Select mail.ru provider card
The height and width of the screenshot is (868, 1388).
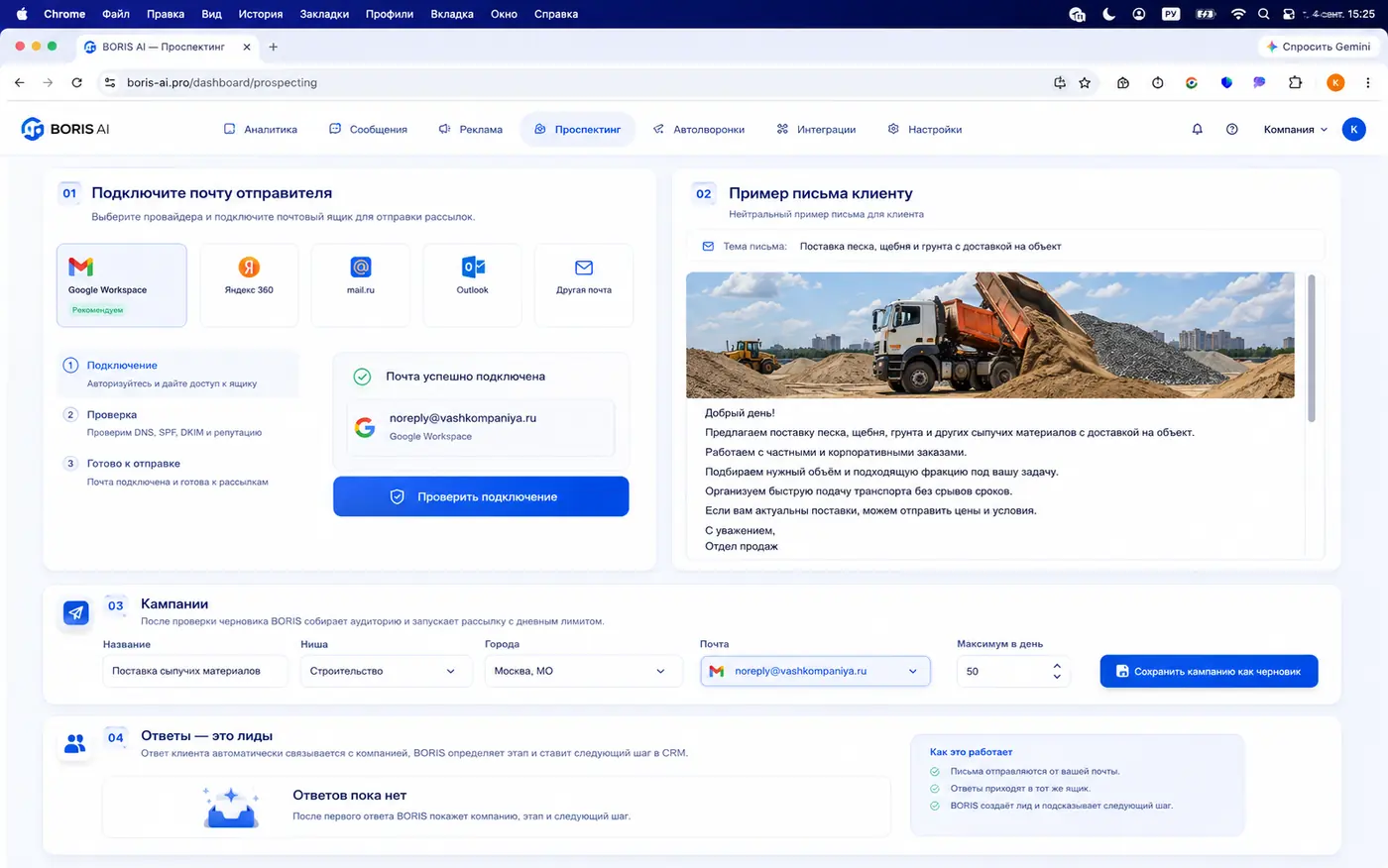[x=361, y=285]
